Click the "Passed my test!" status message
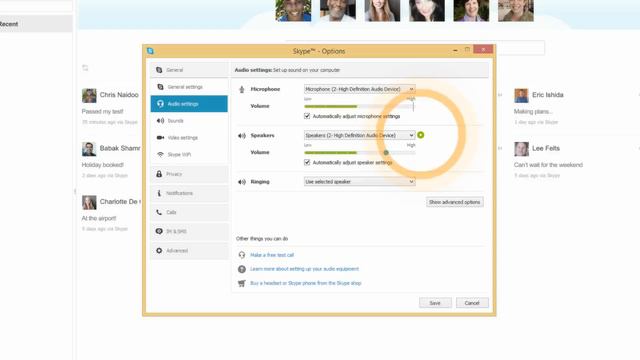Image resolution: width=640 pixels, height=360 pixels. coord(102,111)
